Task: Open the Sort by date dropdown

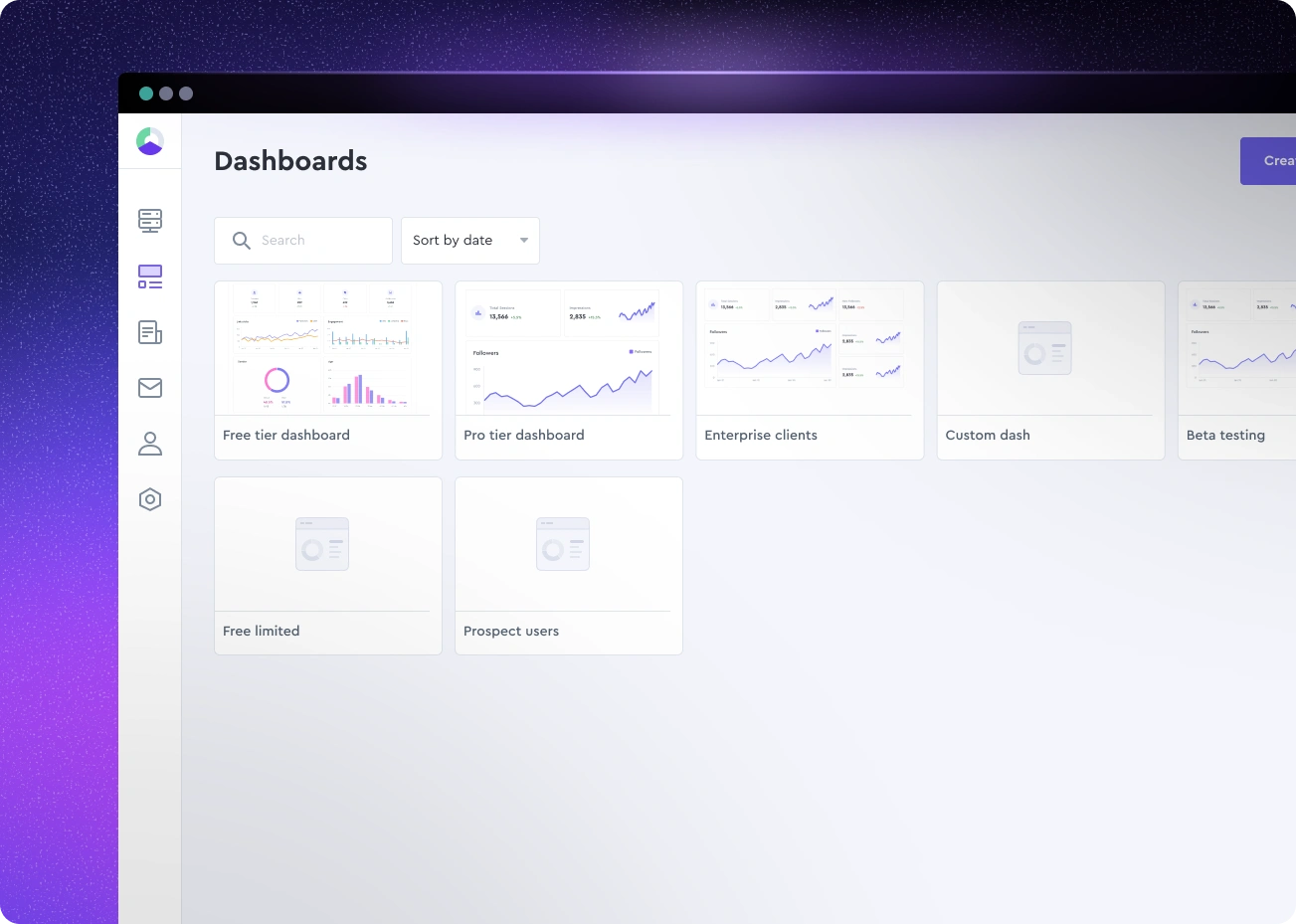Action: [x=470, y=241]
